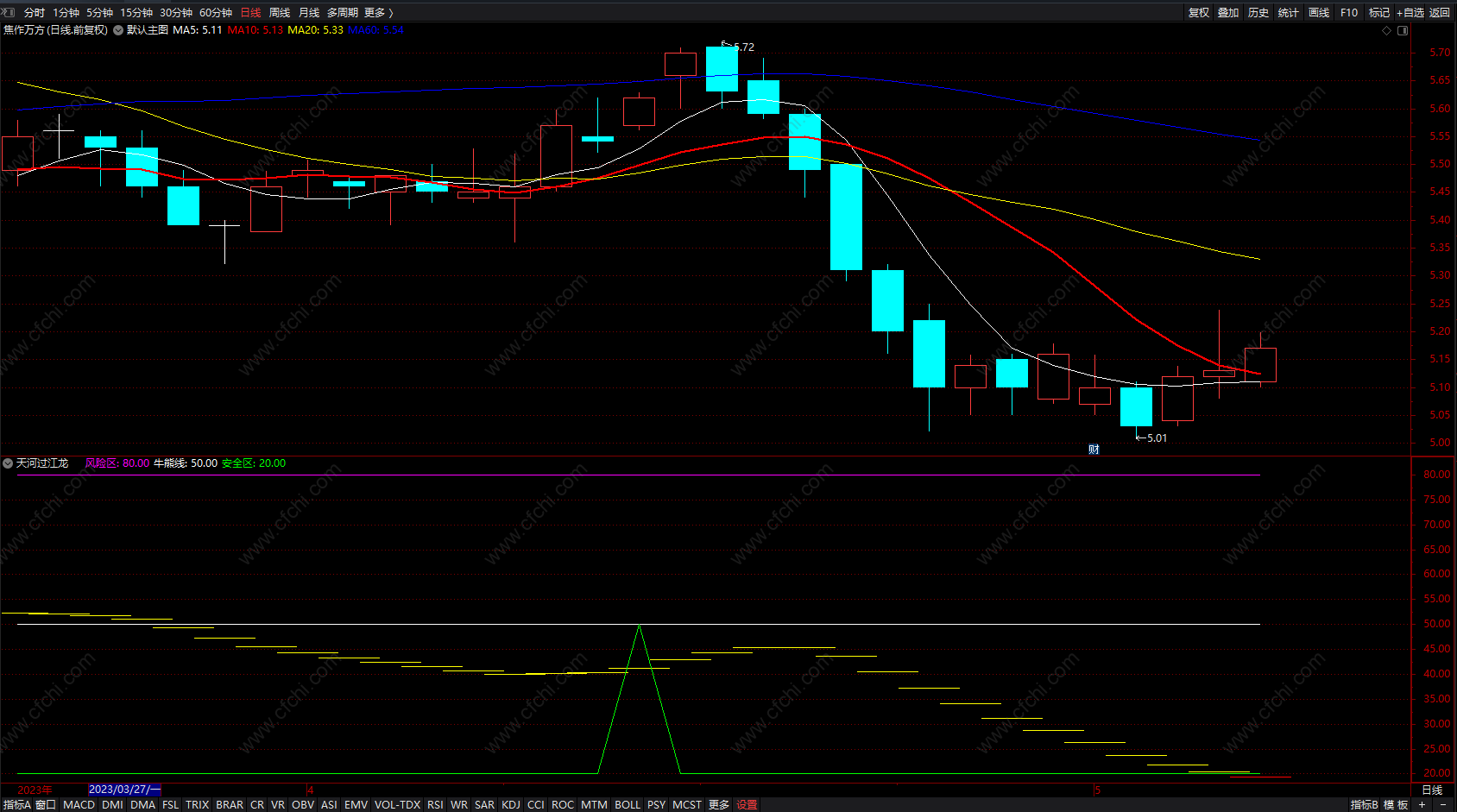The image size is (1457, 812).
Task: Click the 5.72 high price label
Action: tap(744, 47)
